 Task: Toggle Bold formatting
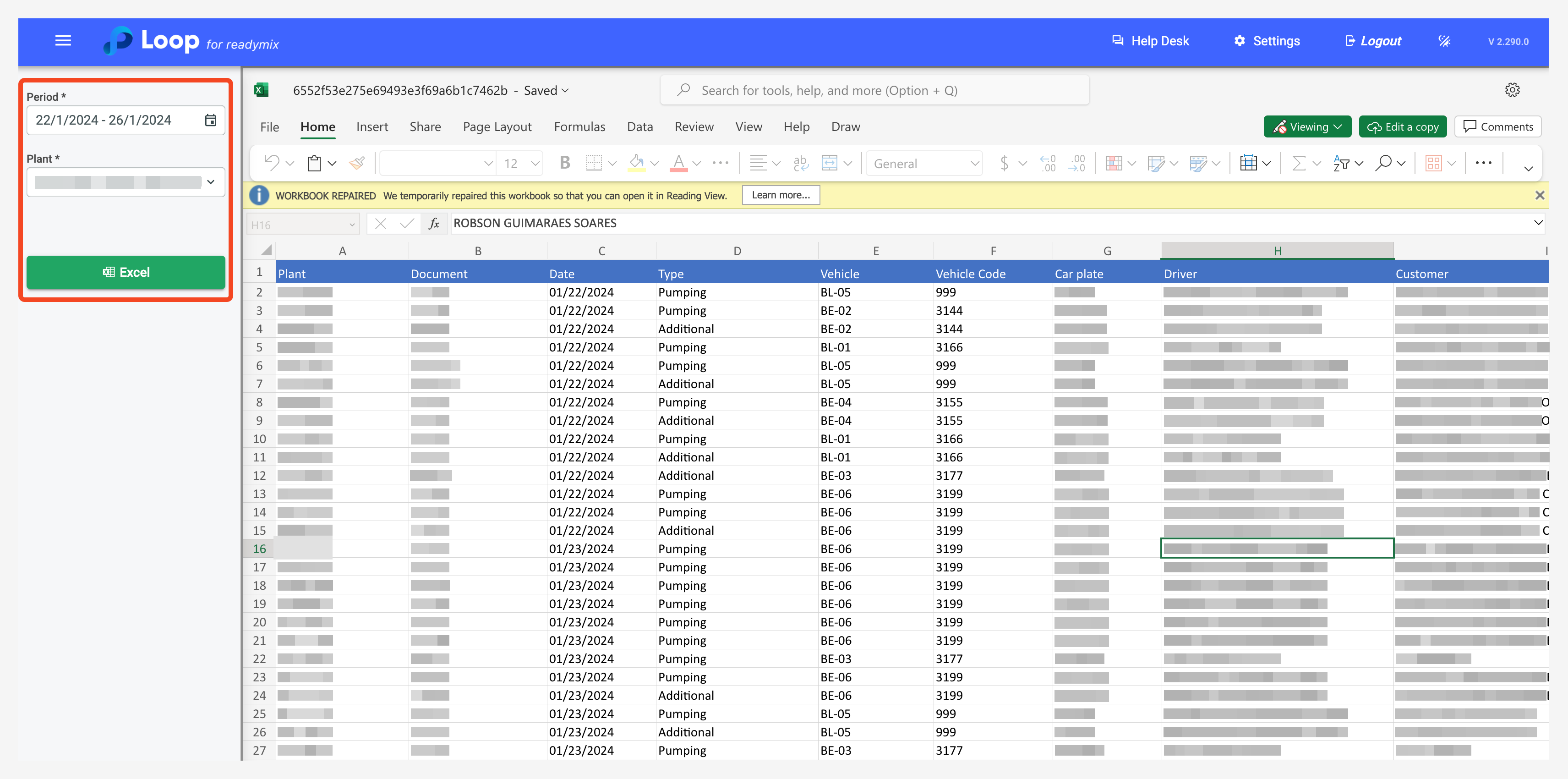(x=564, y=163)
